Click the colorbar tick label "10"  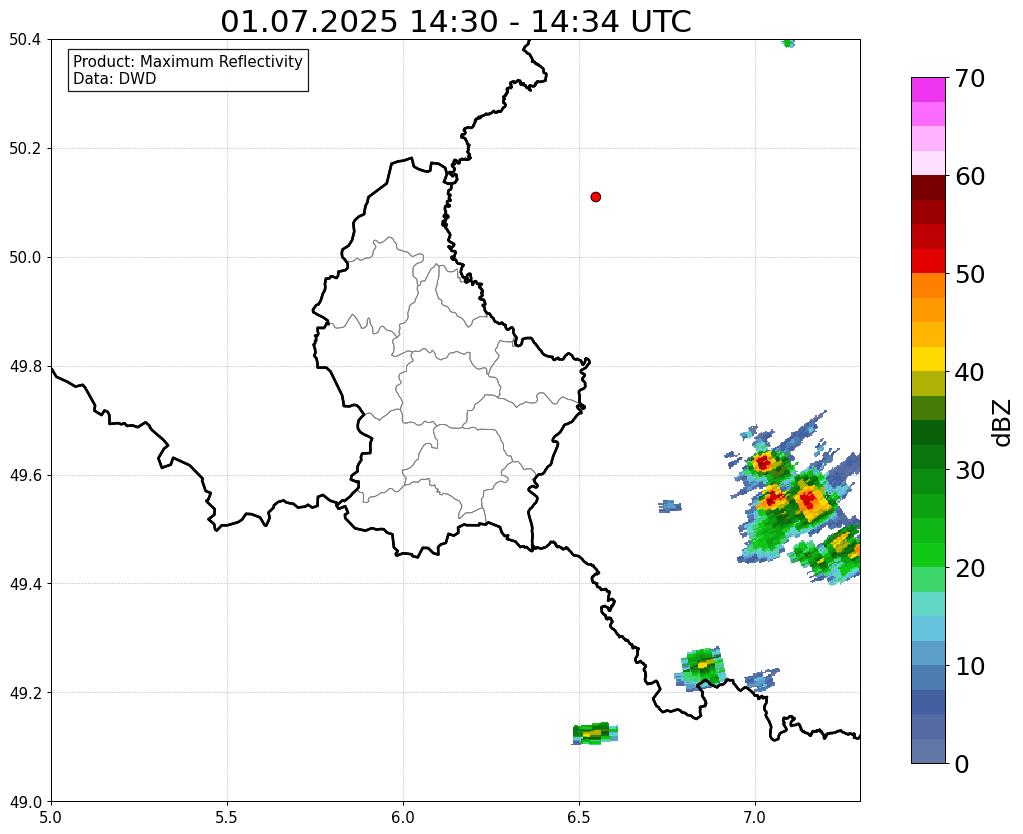coord(969,666)
